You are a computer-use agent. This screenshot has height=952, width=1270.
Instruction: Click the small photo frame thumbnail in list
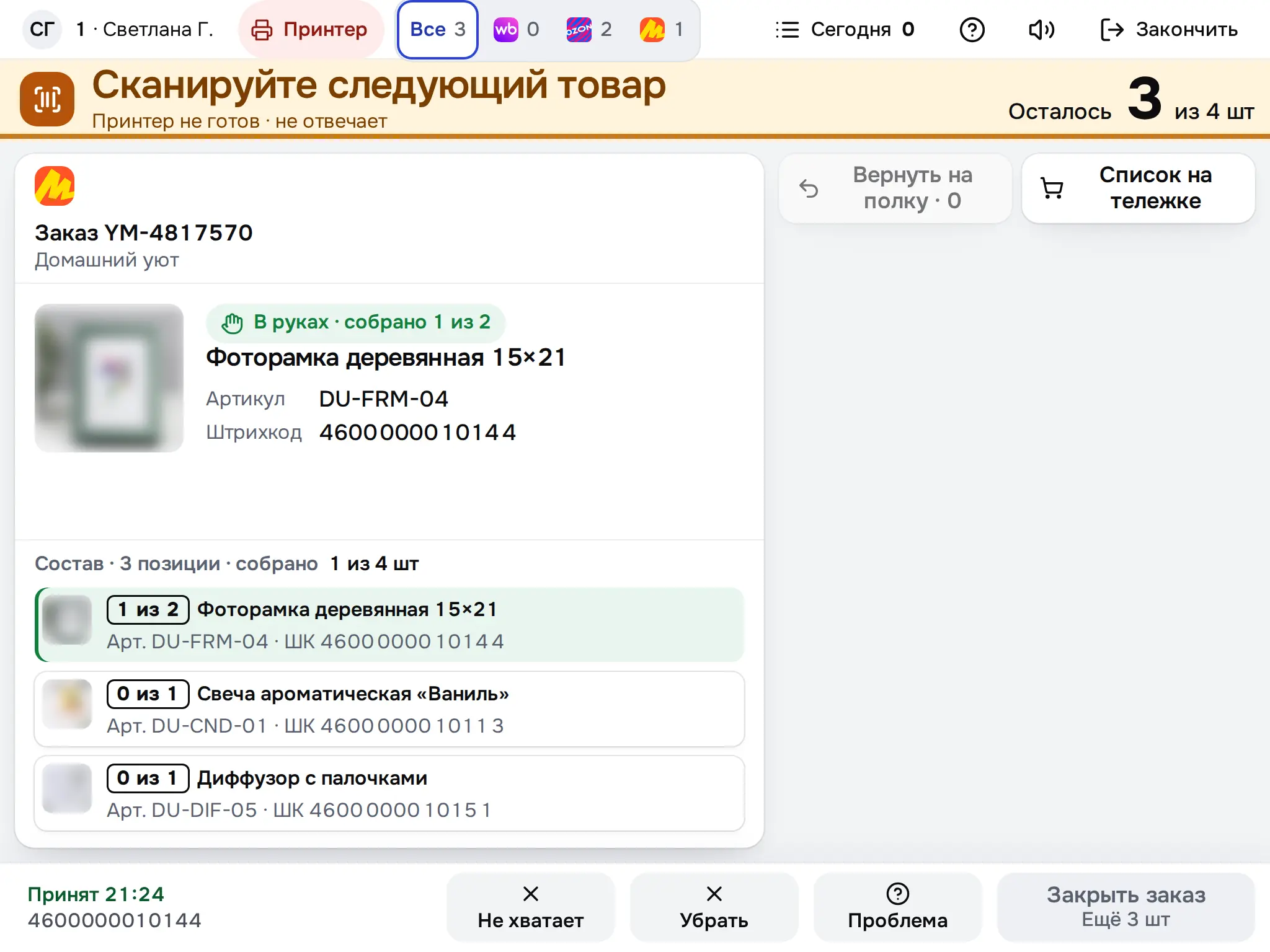click(67, 620)
